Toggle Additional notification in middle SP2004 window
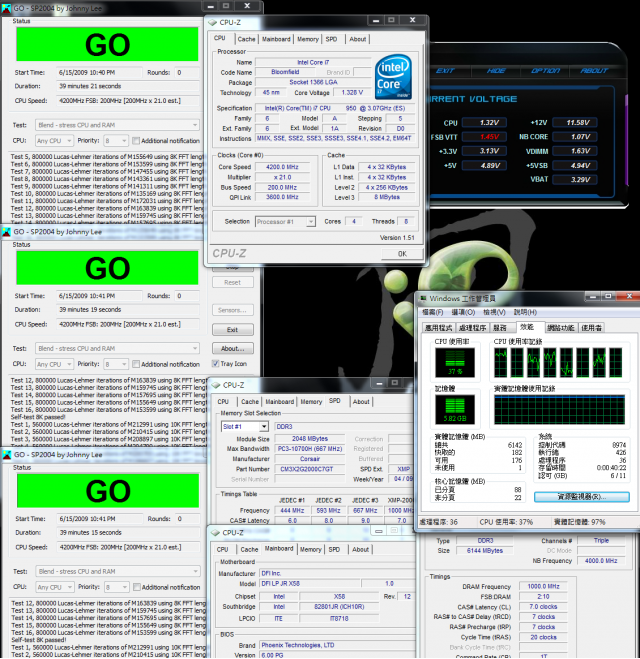 136,364
